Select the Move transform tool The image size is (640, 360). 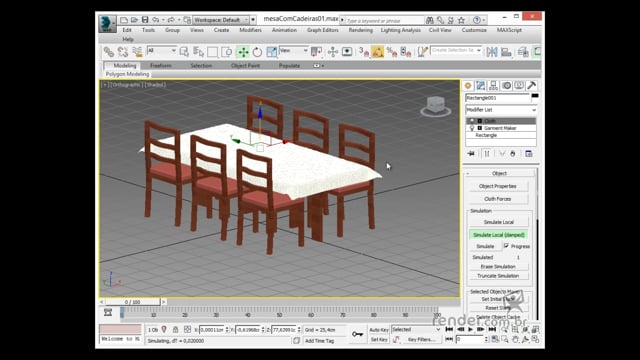coord(243,52)
